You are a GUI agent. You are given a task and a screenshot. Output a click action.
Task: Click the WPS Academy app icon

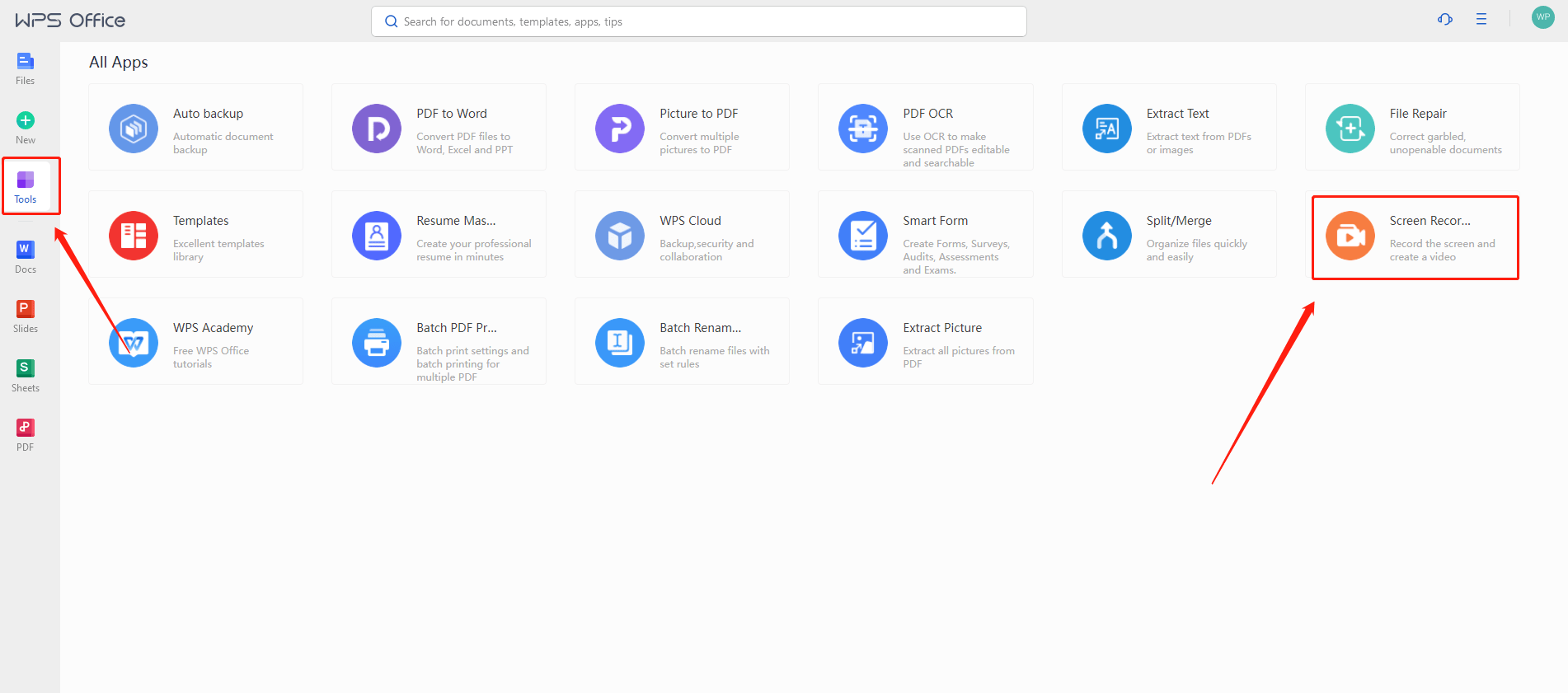pyautogui.click(x=134, y=343)
